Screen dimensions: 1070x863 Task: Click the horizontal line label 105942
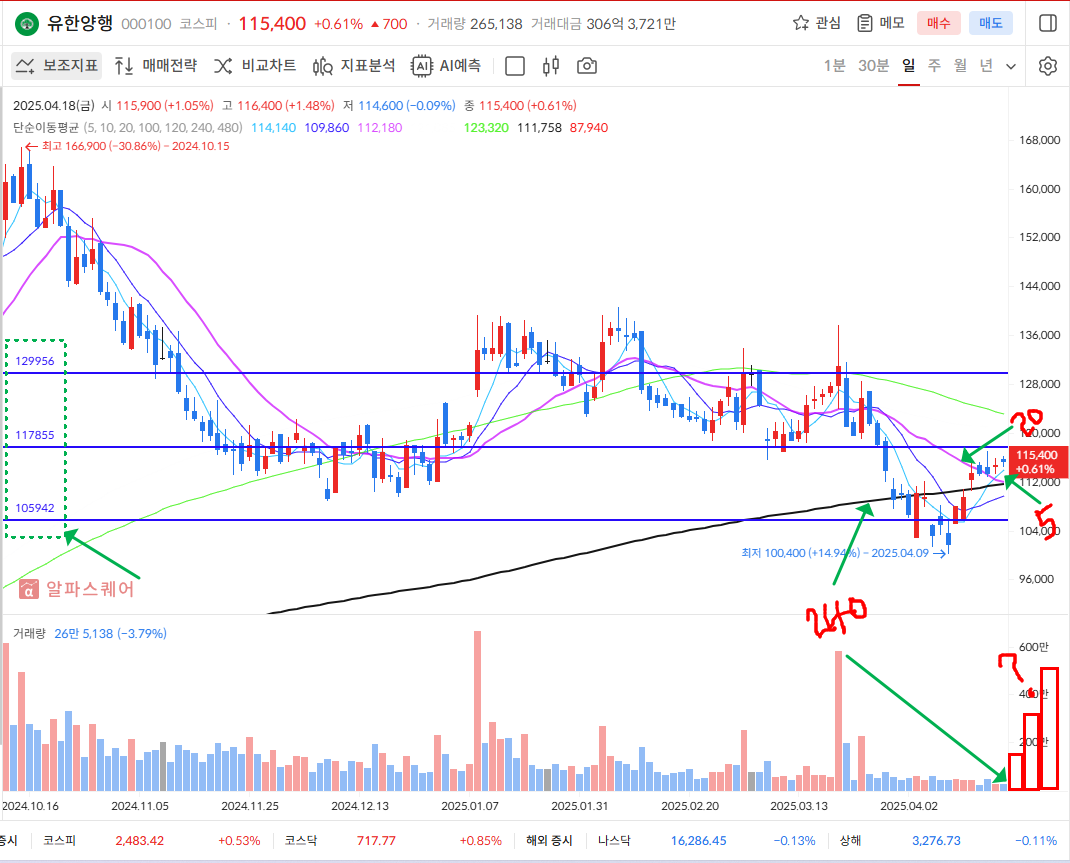35,508
